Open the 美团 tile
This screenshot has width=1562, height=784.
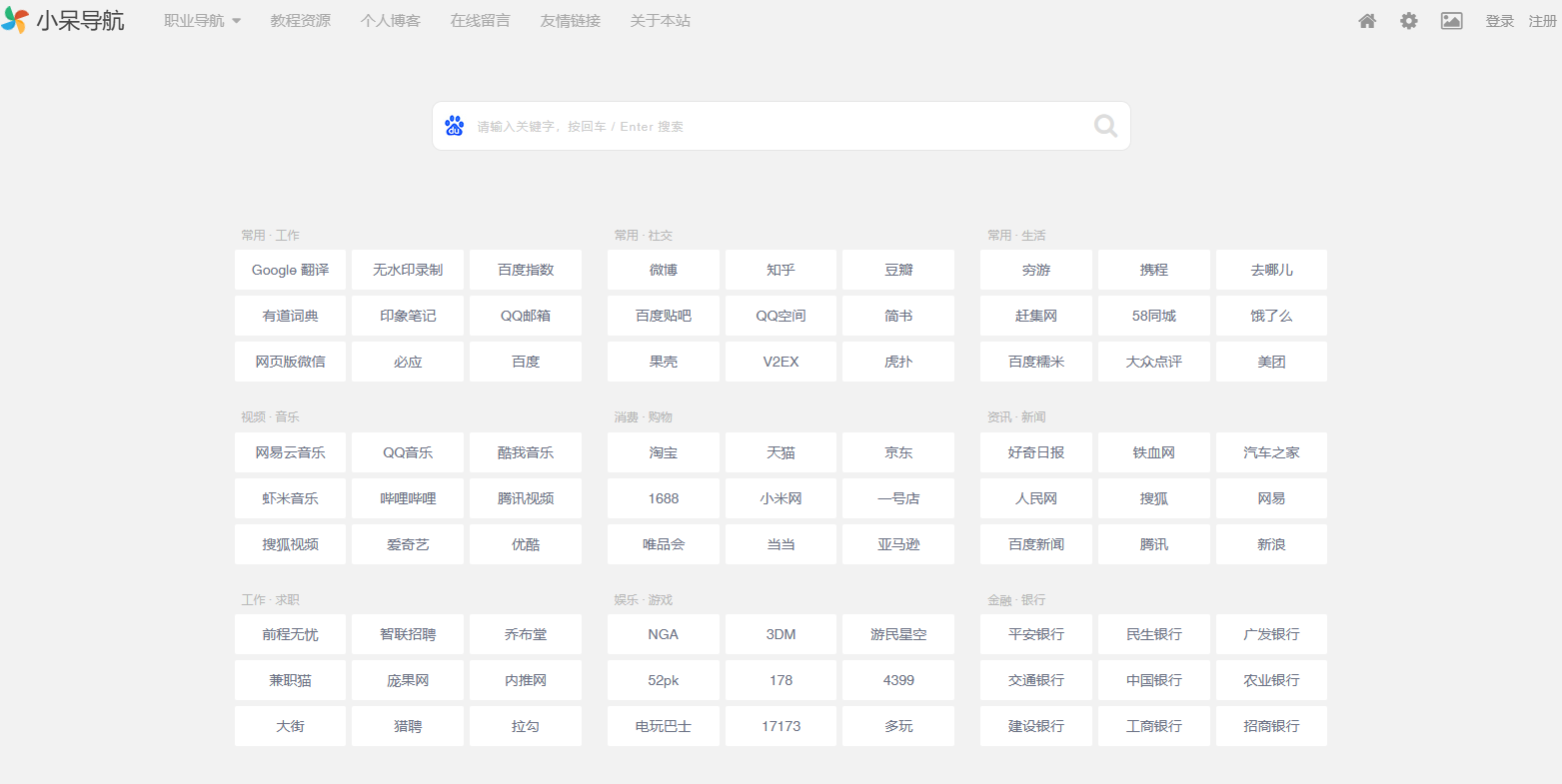click(x=1271, y=362)
